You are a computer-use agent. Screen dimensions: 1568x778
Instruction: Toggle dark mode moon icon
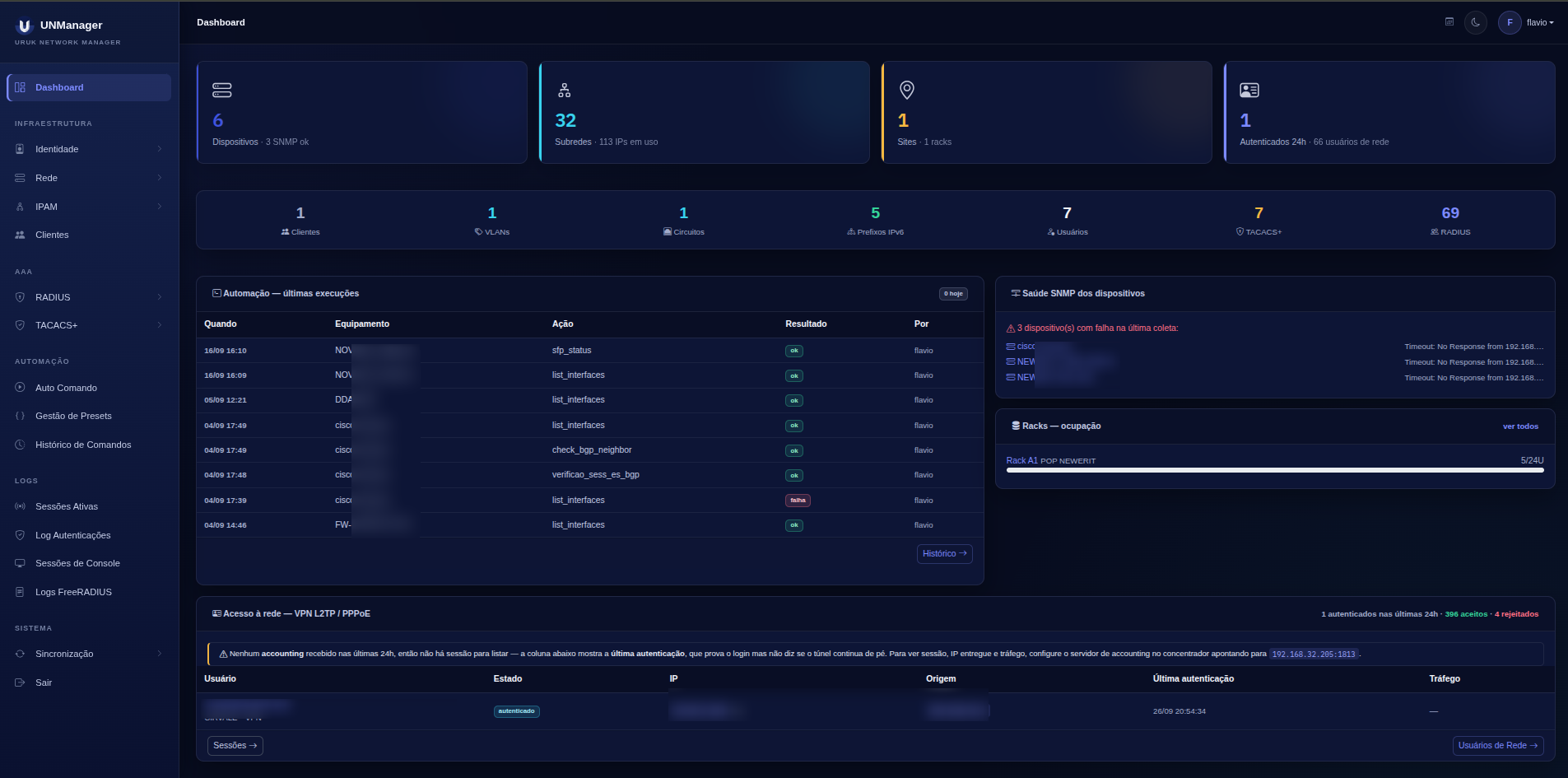click(x=1476, y=22)
